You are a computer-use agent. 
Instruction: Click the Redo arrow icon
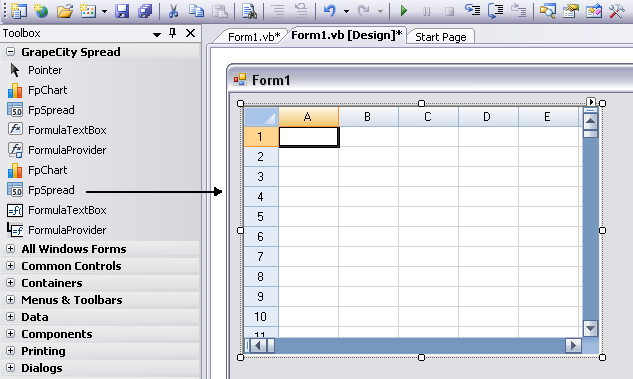tap(364, 11)
